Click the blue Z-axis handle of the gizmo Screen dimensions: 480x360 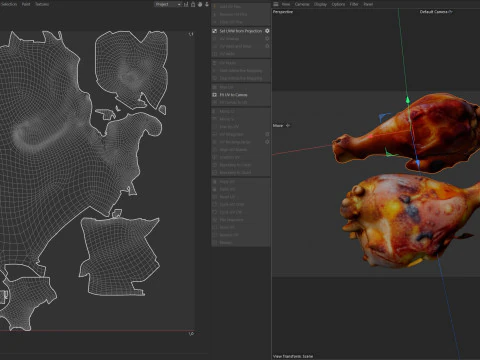coord(417,163)
